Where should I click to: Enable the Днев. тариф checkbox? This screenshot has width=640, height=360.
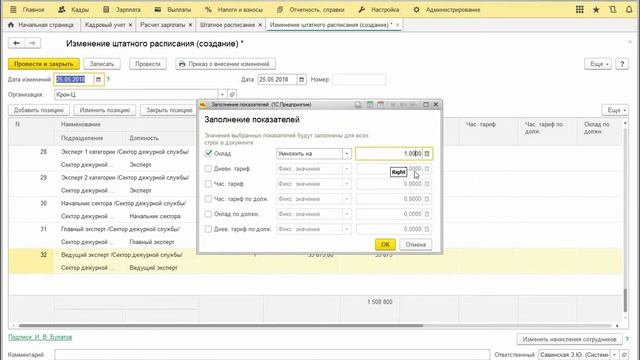pos(208,169)
